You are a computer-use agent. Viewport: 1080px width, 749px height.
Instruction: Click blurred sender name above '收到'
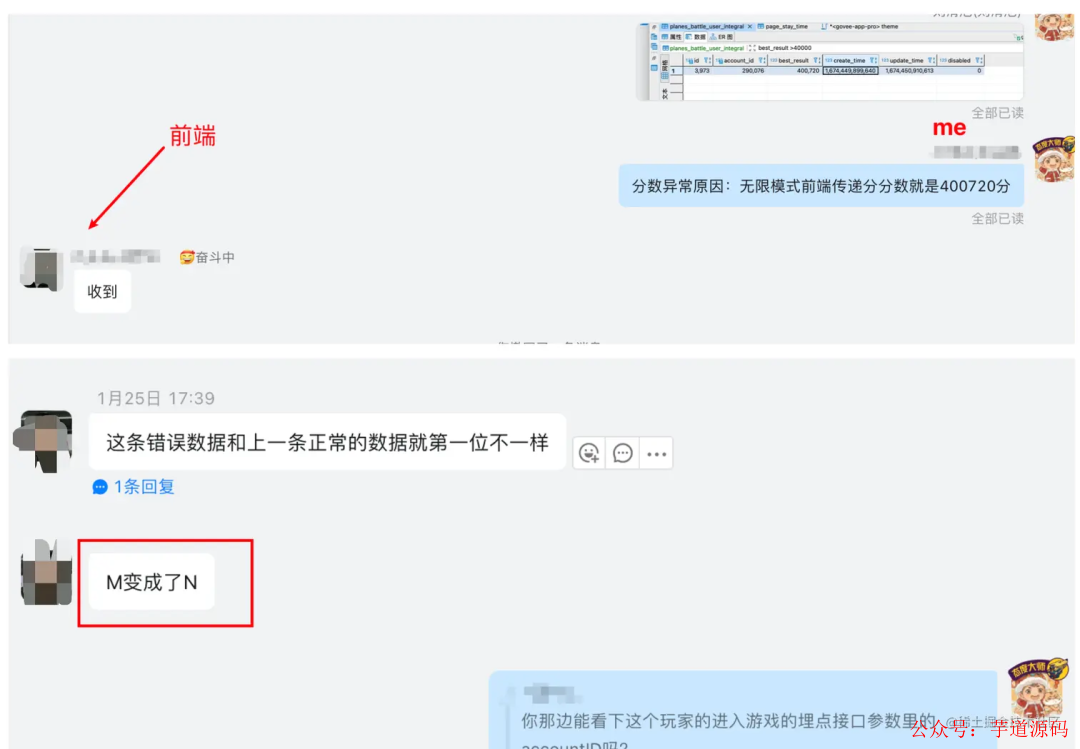115,257
